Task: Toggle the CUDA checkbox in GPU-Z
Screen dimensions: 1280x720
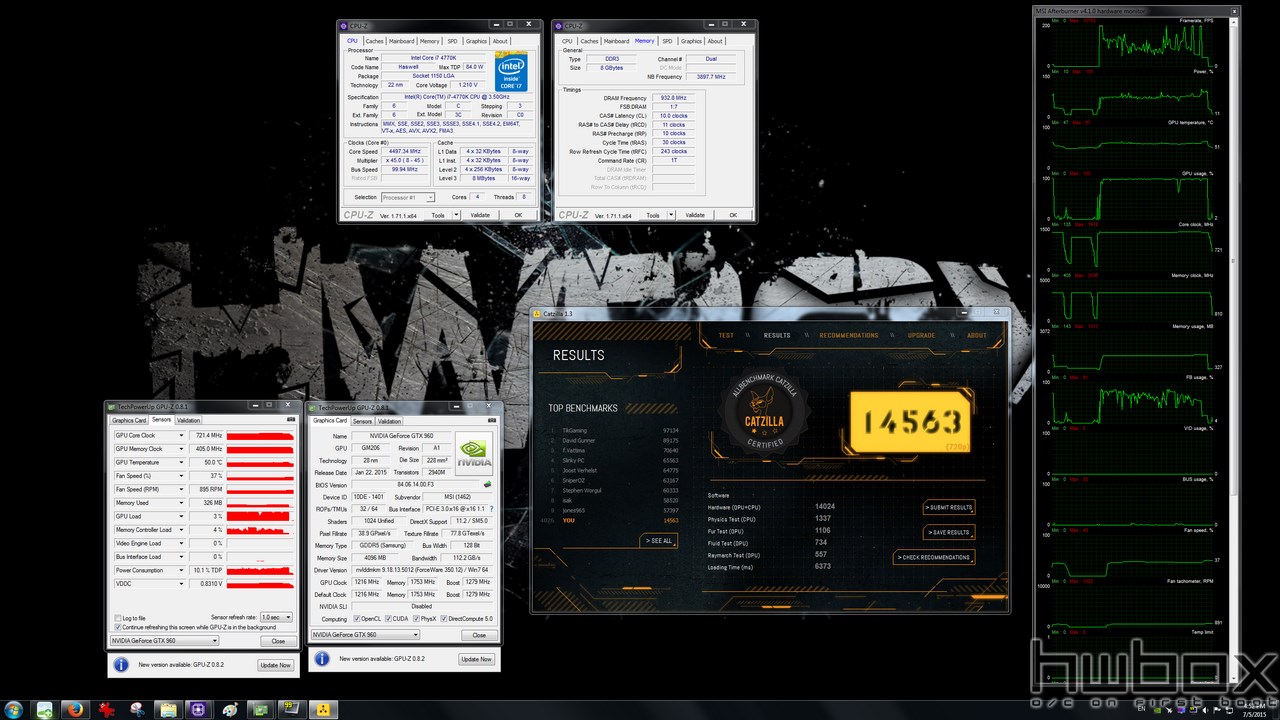Action: click(x=388, y=619)
